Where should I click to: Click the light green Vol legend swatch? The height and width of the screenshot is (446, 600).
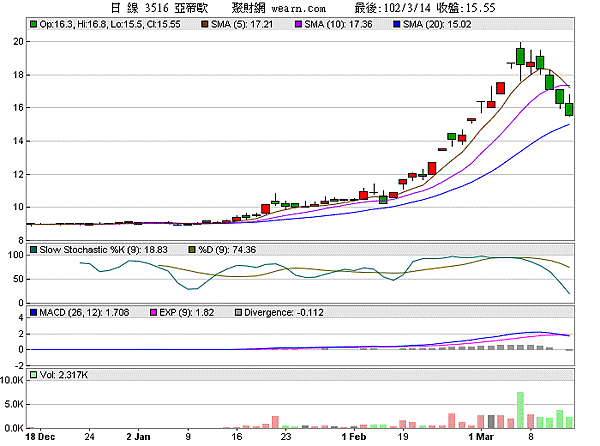point(34,375)
